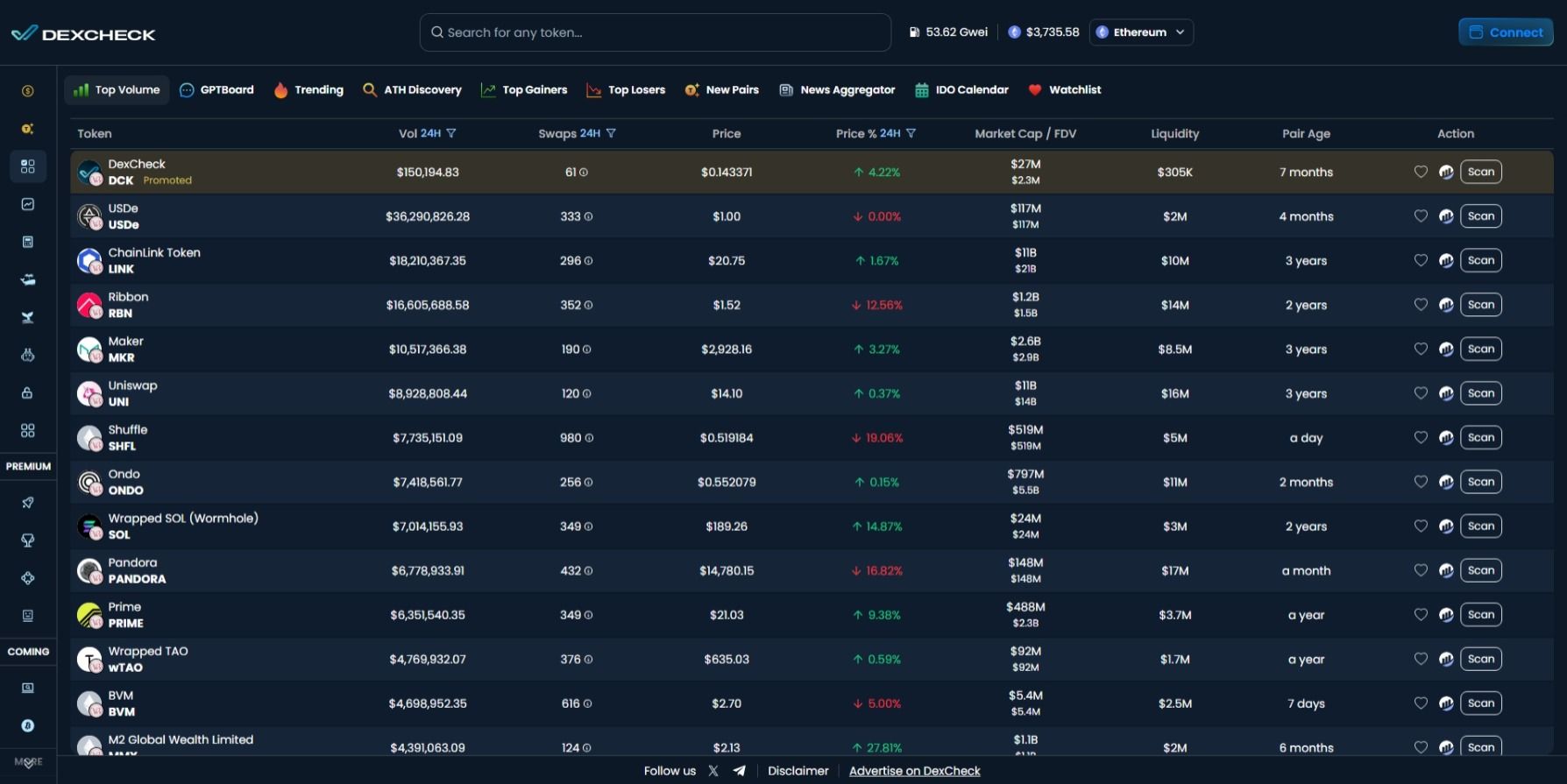Click the gas pump Gwei indicator
This screenshot has height=784, width=1567.
click(x=948, y=32)
